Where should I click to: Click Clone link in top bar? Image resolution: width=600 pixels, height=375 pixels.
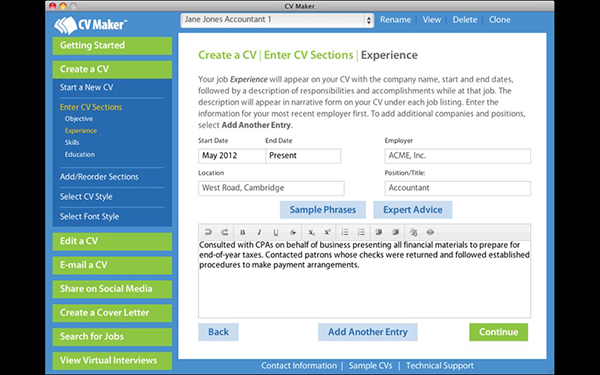coord(499,20)
